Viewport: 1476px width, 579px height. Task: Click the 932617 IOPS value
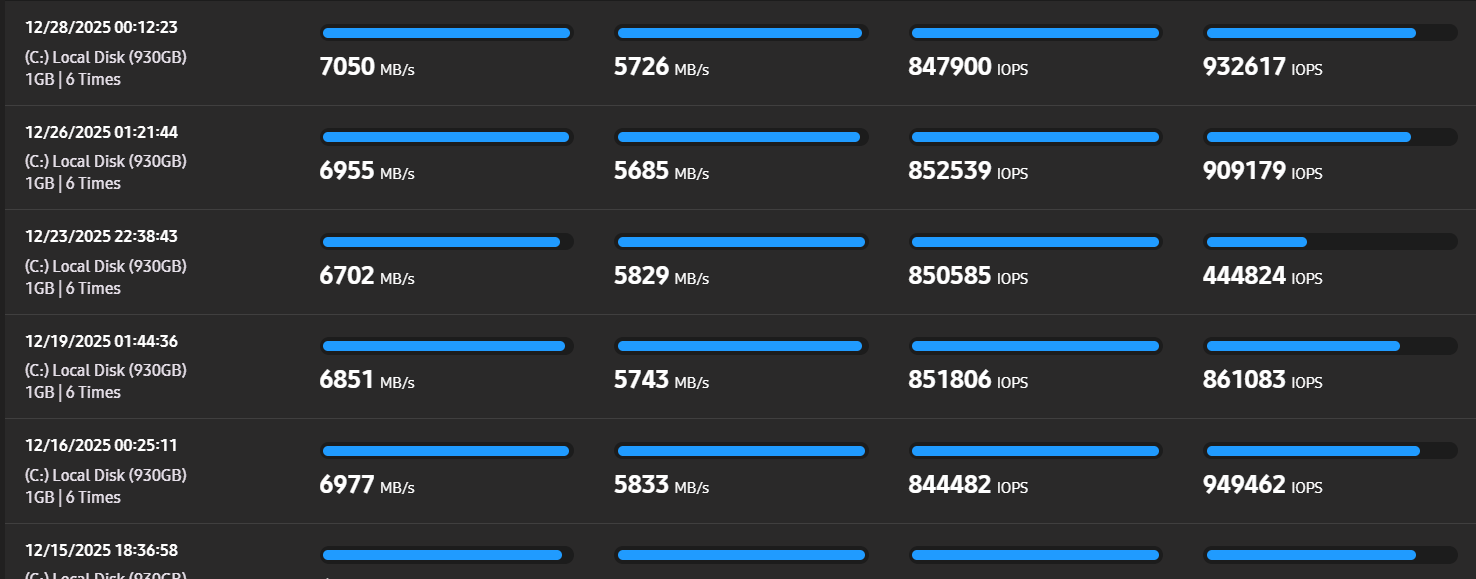point(1262,68)
